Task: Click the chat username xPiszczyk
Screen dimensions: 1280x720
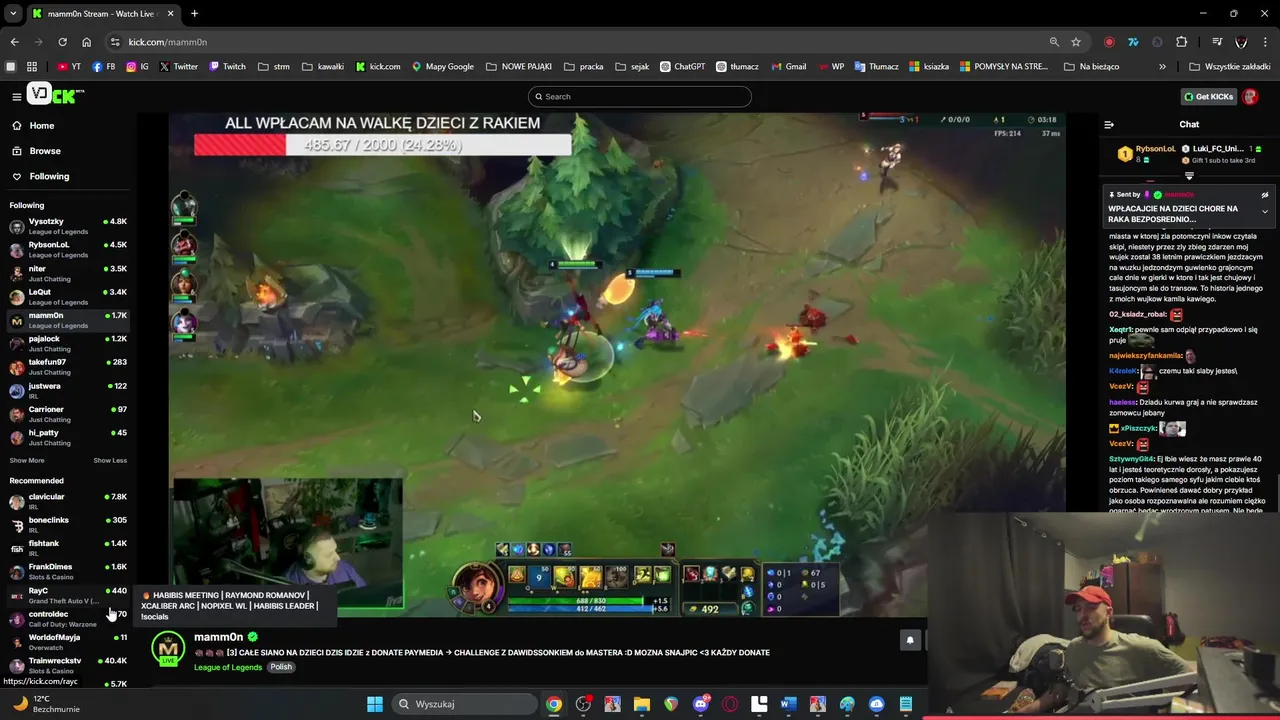Action: pos(1138,428)
